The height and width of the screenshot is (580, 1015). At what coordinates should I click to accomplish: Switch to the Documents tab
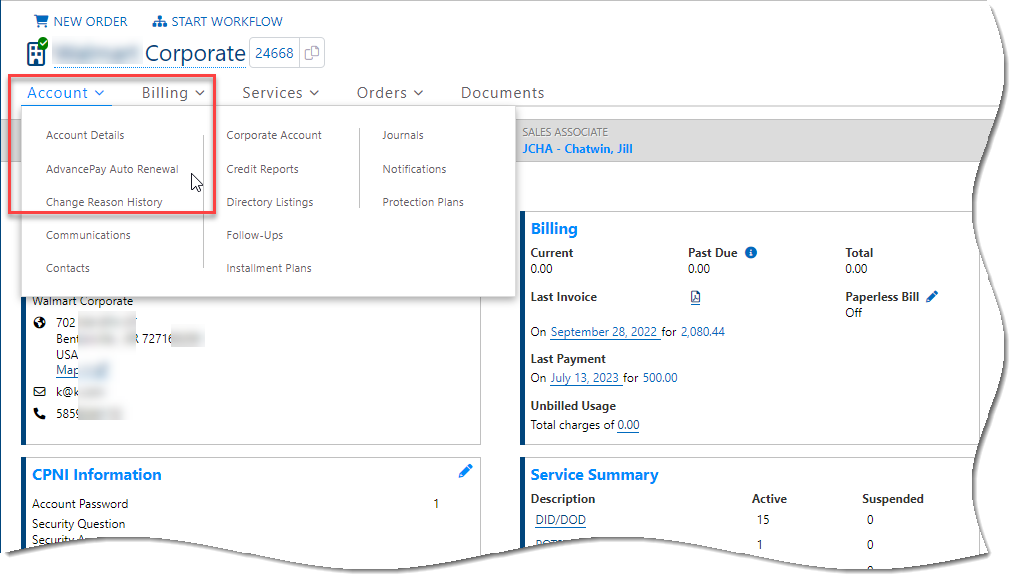(502, 92)
